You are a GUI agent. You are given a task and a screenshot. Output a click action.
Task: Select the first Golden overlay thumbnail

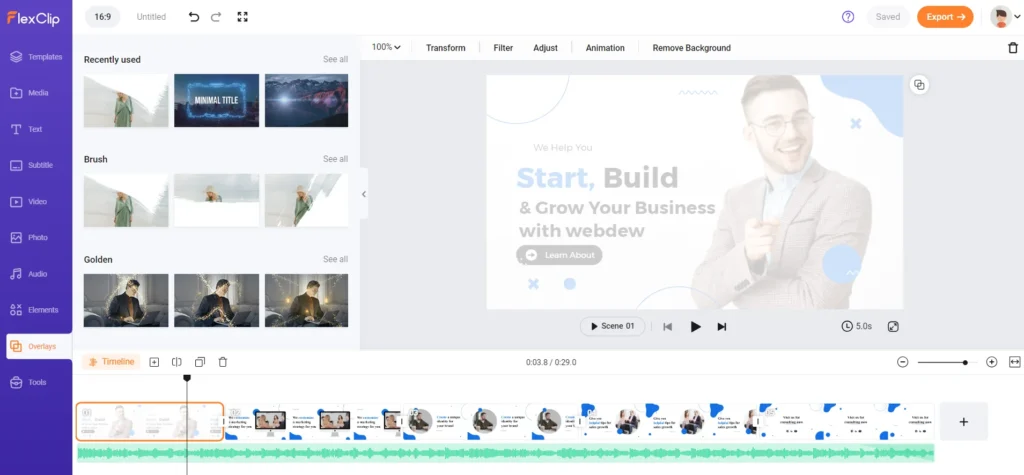coord(126,300)
